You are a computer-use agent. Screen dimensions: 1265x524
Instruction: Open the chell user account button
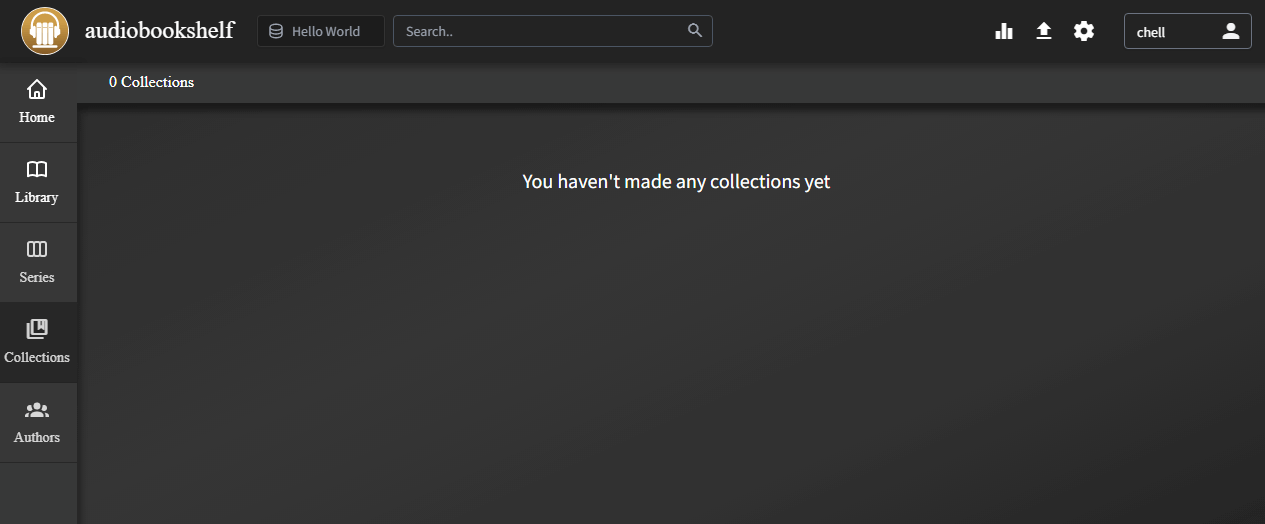[1187, 31]
